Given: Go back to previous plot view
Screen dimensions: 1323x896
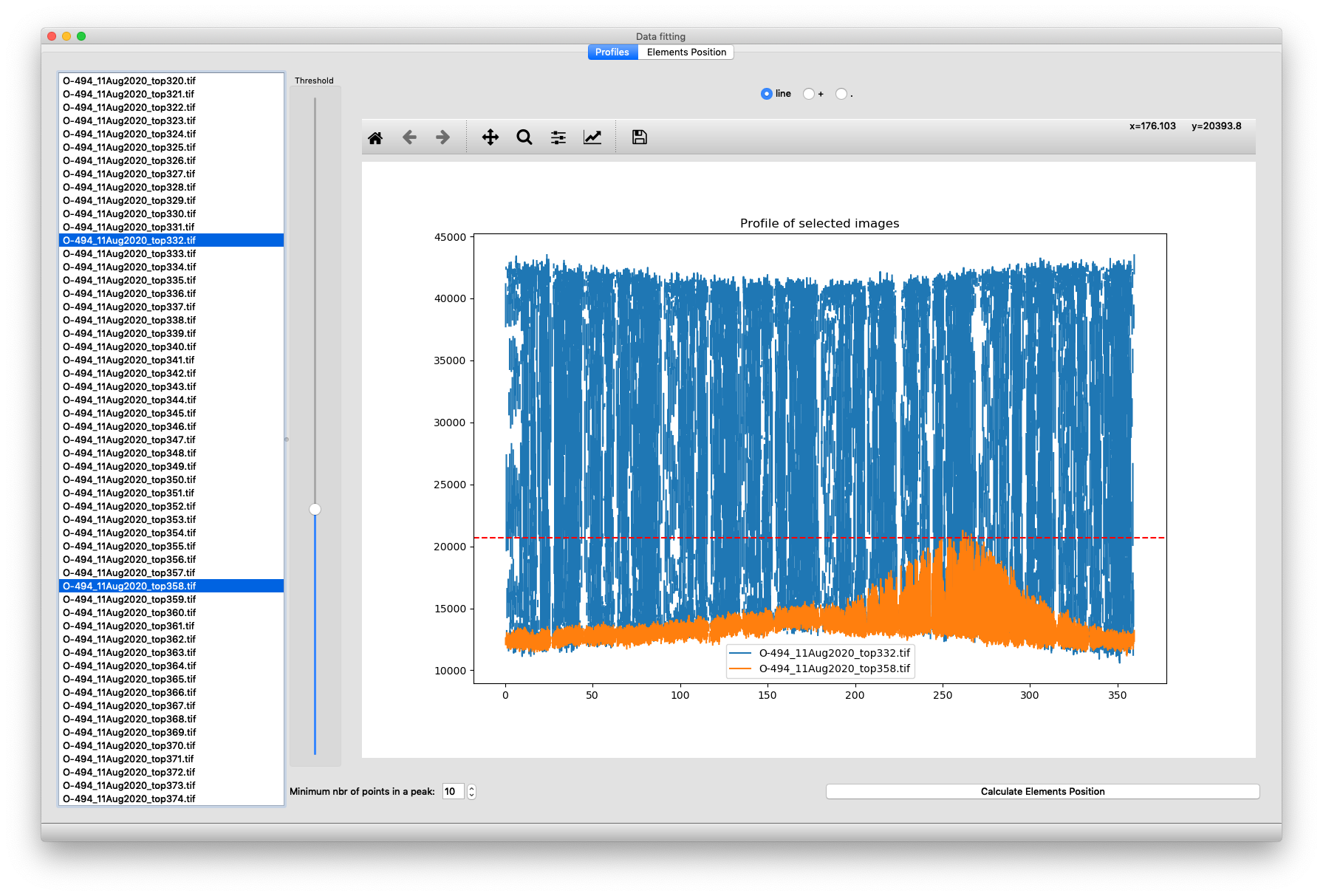Looking at the screenshot, I should coord(409,137).
